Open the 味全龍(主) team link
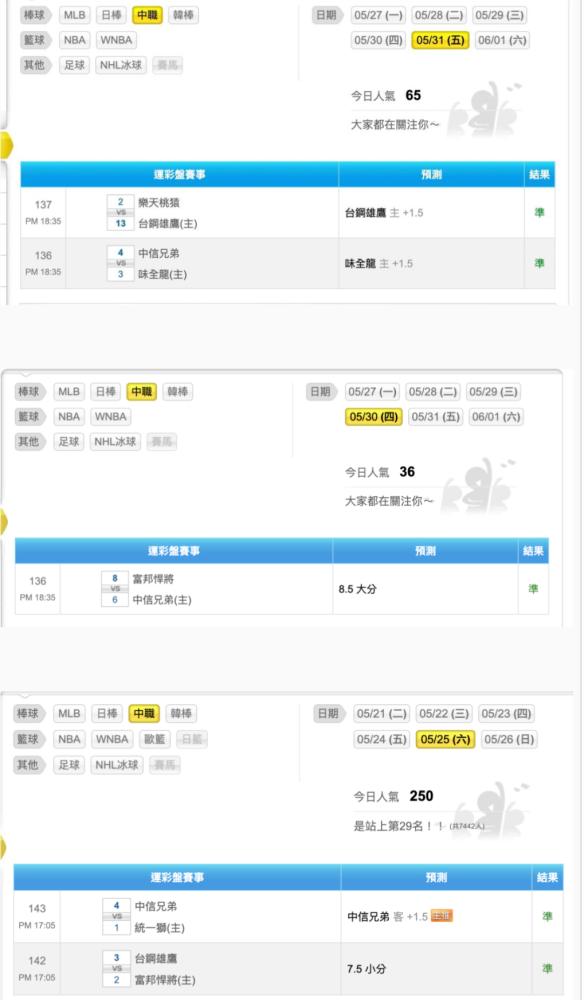The width and height of the screenshot is (588, 1000). pos(163,274)
